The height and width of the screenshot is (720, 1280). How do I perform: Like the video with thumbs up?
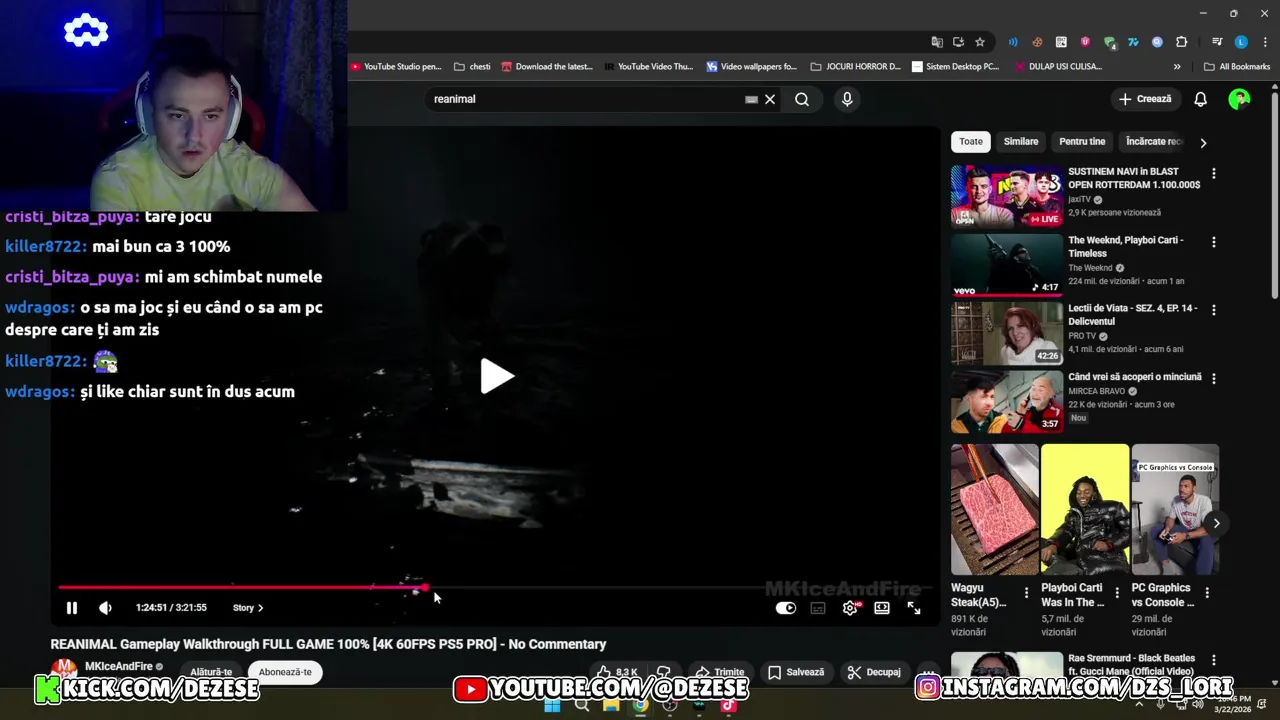[617, 672]
